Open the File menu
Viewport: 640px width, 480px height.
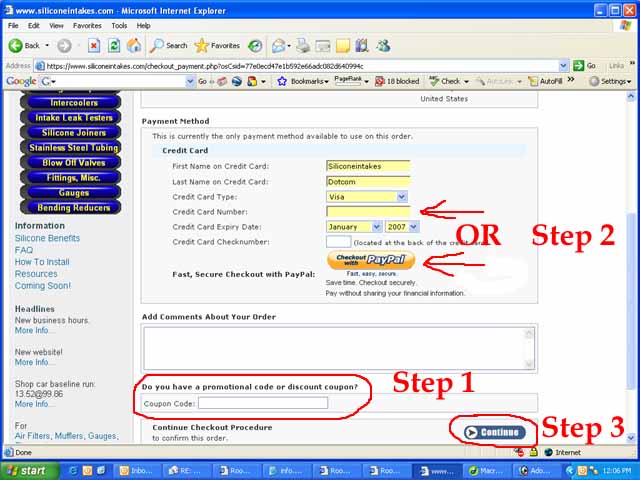click(x=13, y=26)
